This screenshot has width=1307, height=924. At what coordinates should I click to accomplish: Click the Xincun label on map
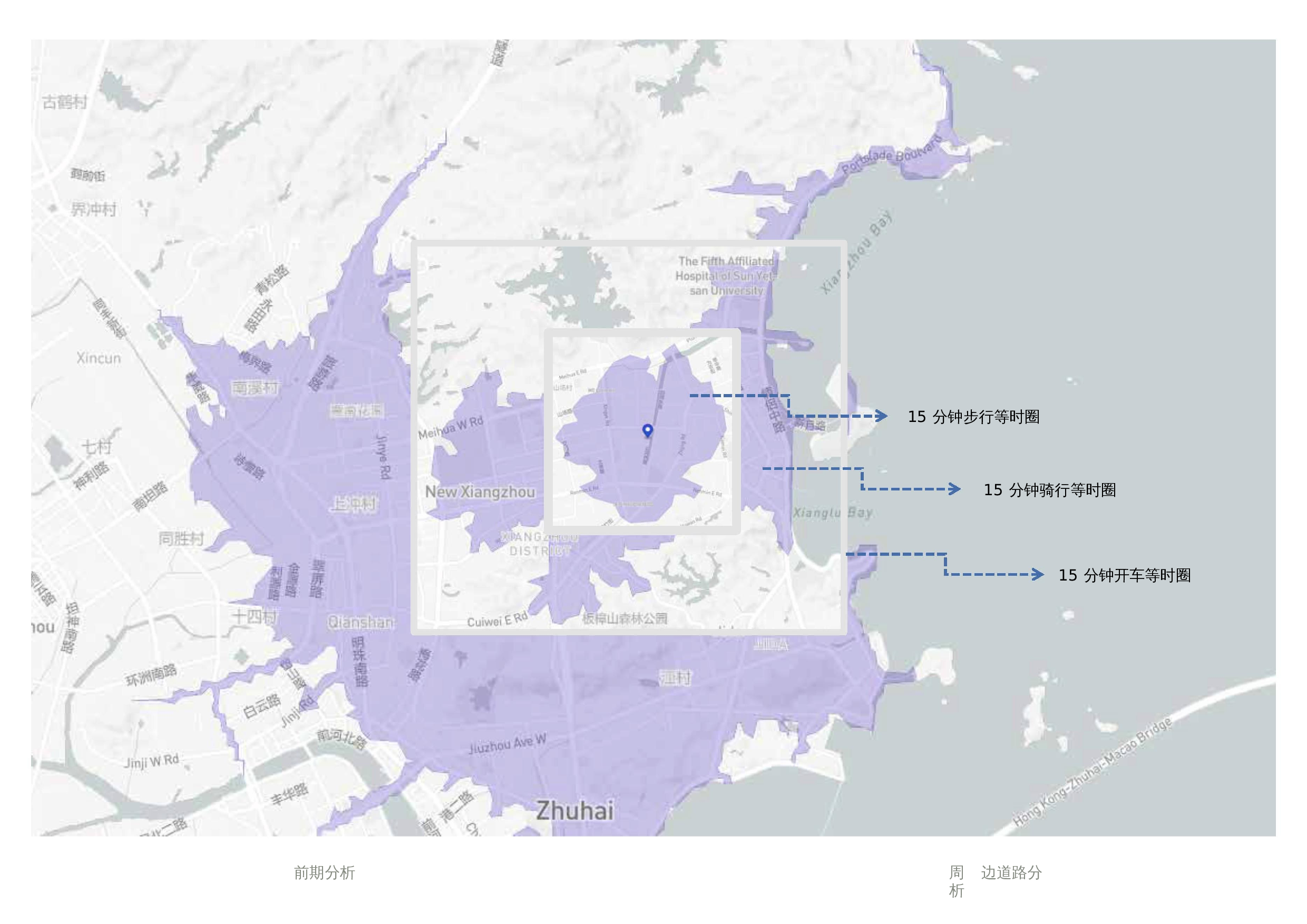click(x=99, y=358)
